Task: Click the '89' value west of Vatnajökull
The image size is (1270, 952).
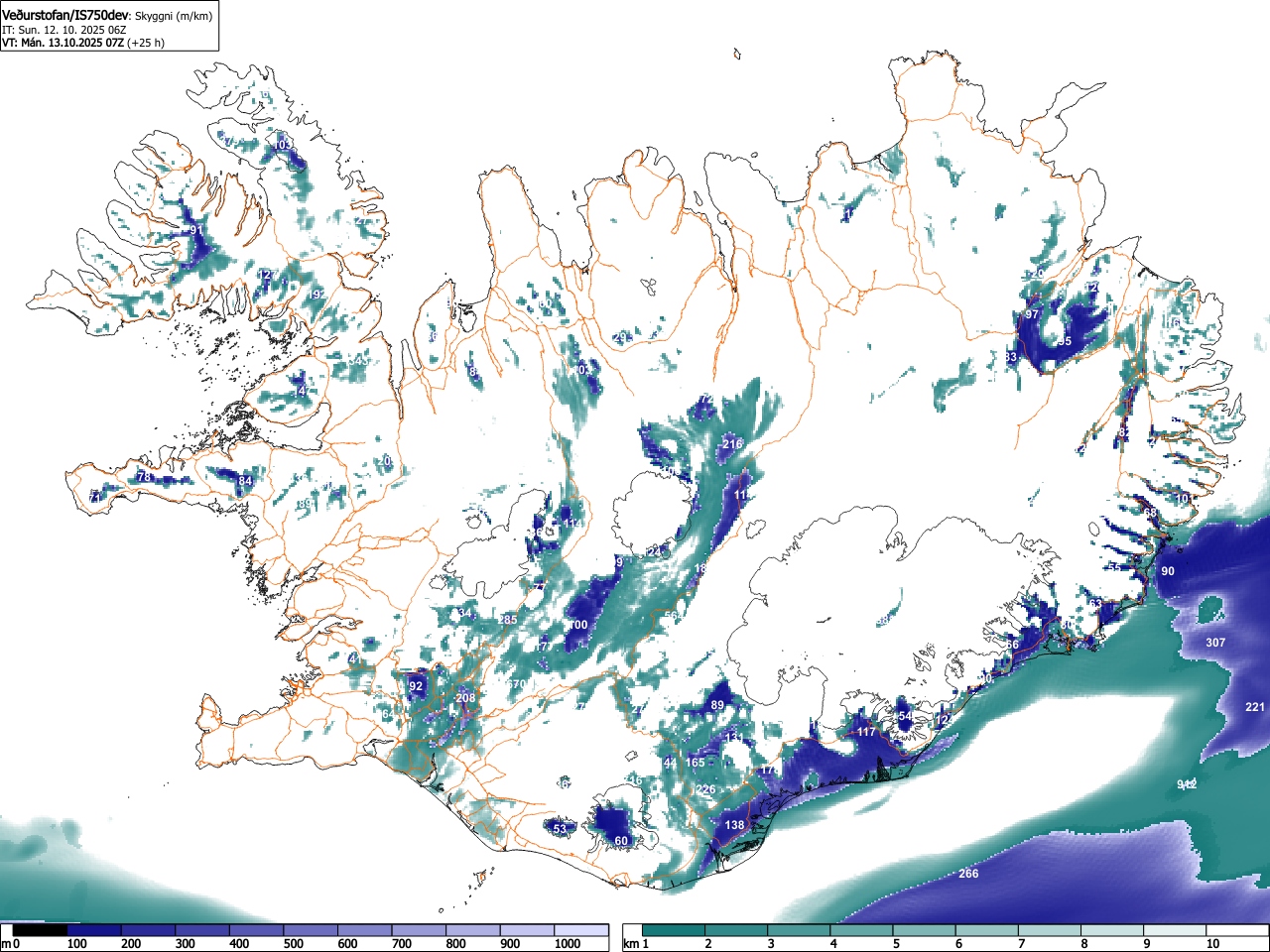Action: coord(717,705)
